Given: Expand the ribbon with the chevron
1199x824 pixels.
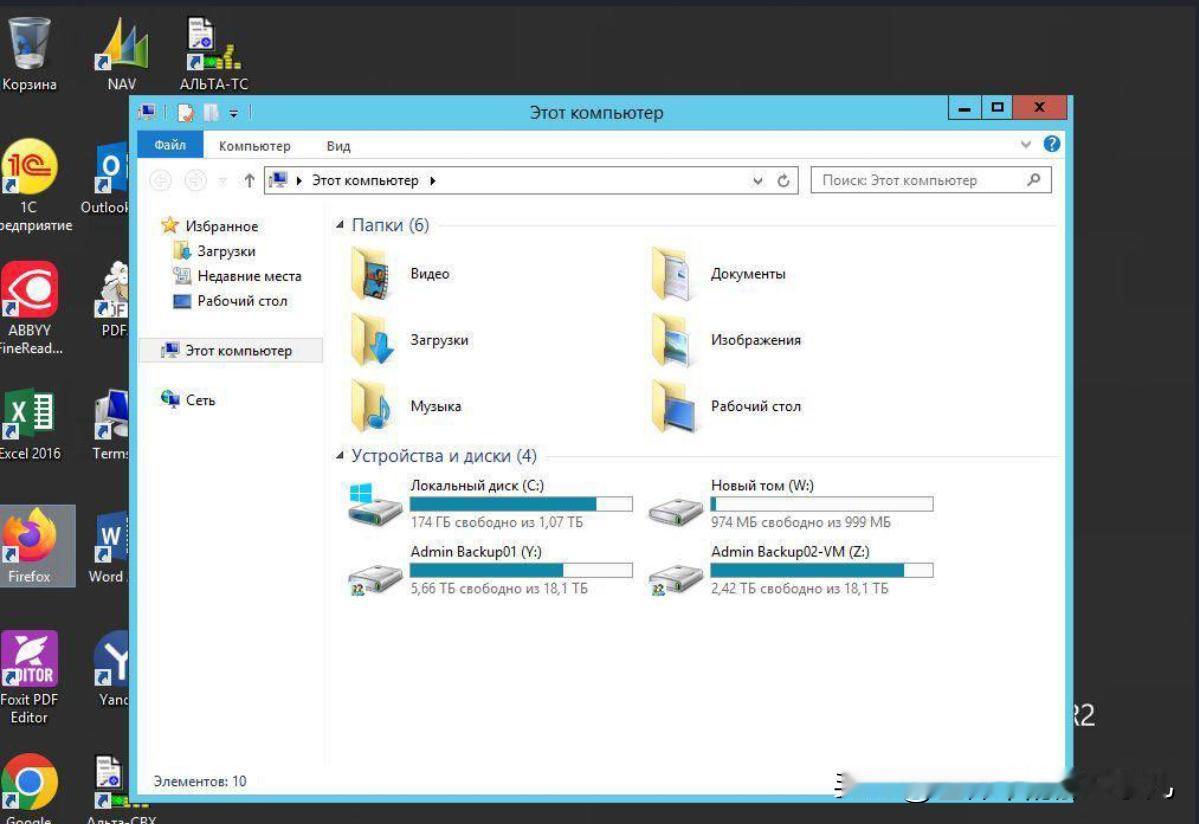Looking at the screenshot, I should pyautogui.click(x=1025, y=144).
